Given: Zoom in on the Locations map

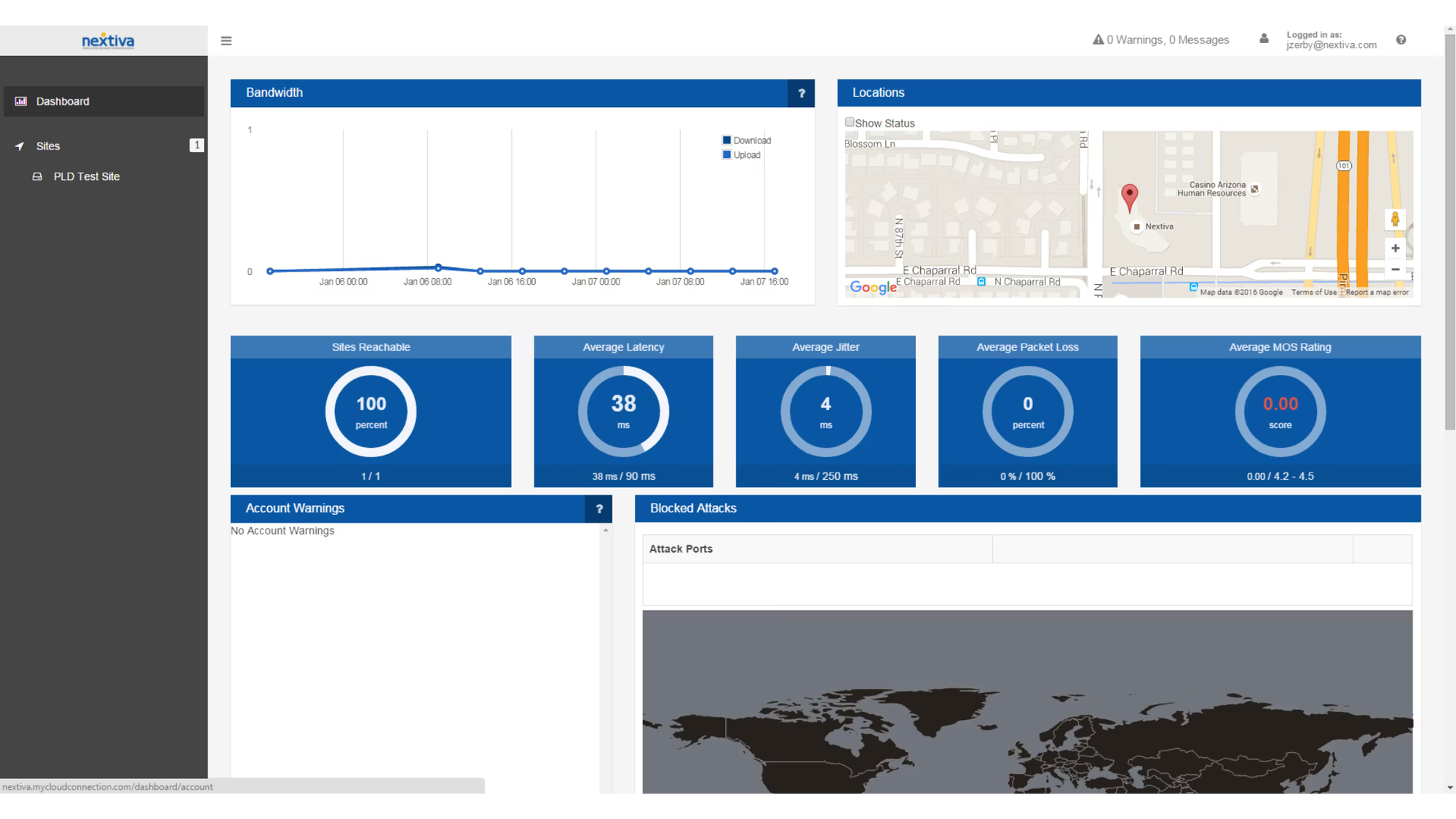Looking at the screenshot, I should [1395, 248].
